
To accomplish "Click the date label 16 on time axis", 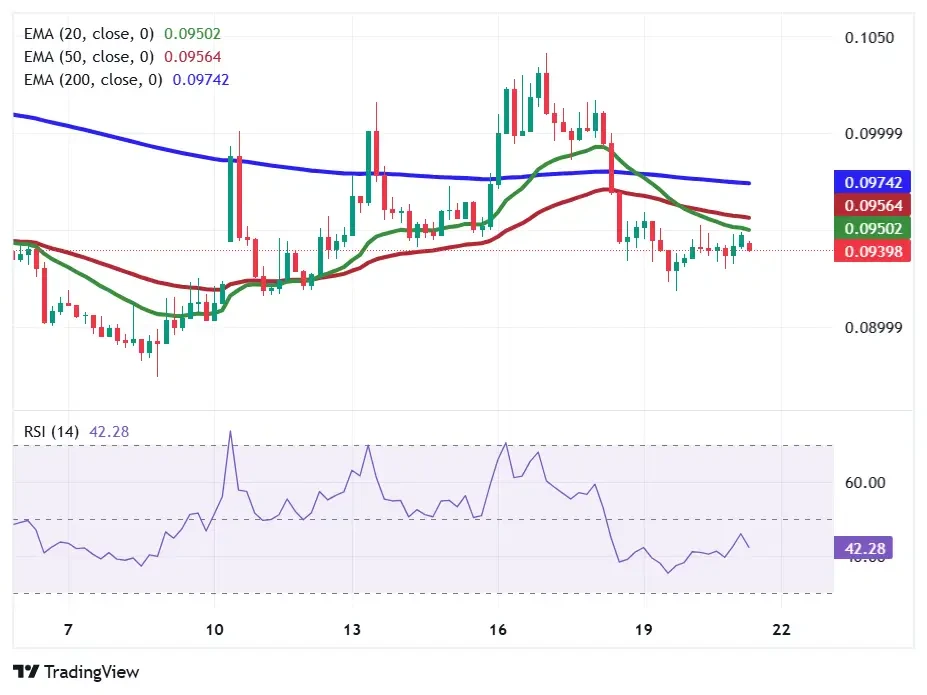I will coord(497,630).
